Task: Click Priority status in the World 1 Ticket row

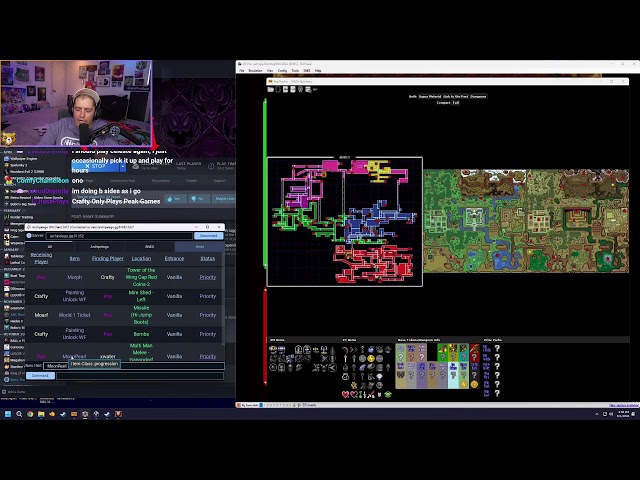Action: pos(208,315)
